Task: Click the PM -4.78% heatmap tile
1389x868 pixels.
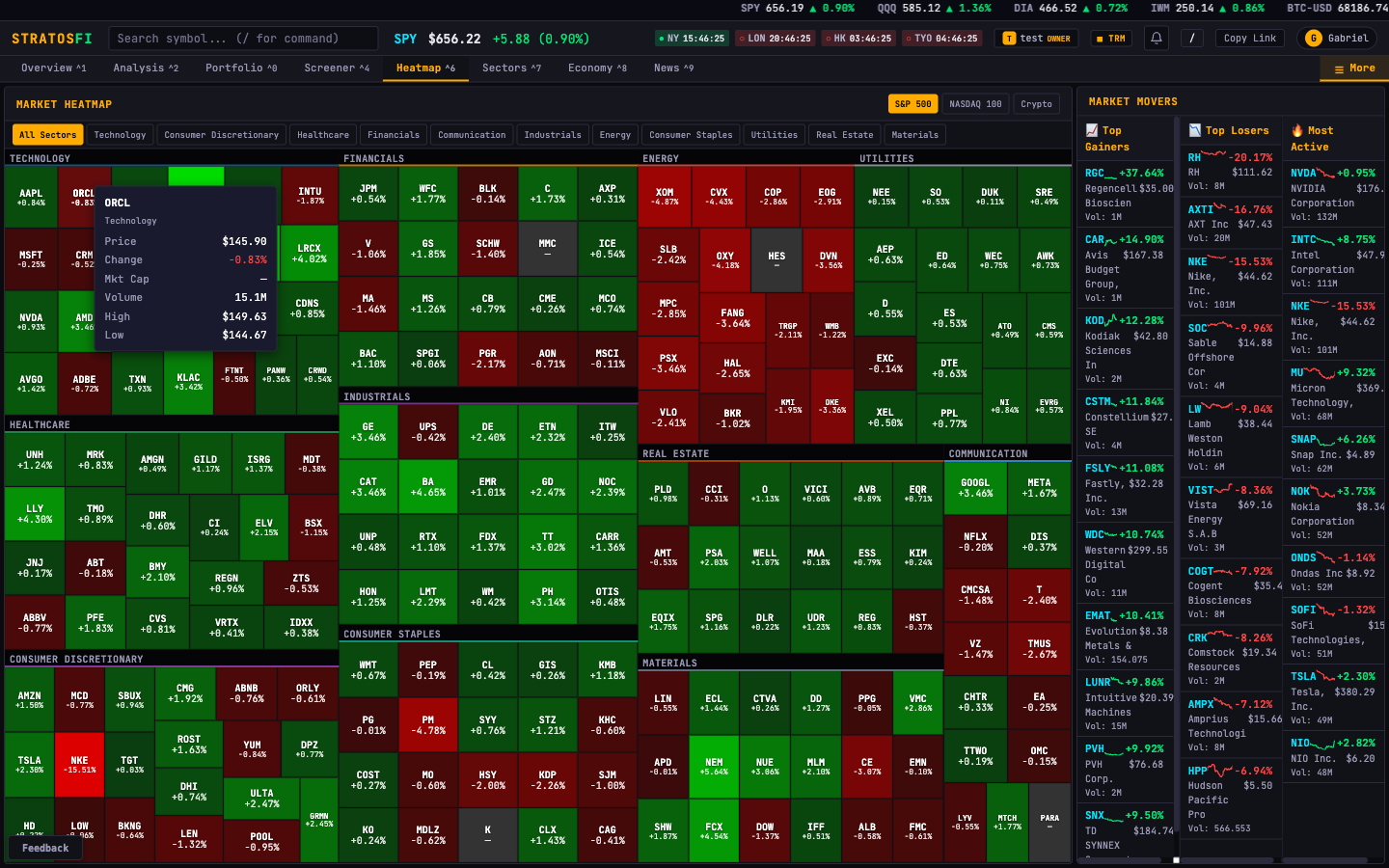Action: pyautogui.click(x=427, y=724)
